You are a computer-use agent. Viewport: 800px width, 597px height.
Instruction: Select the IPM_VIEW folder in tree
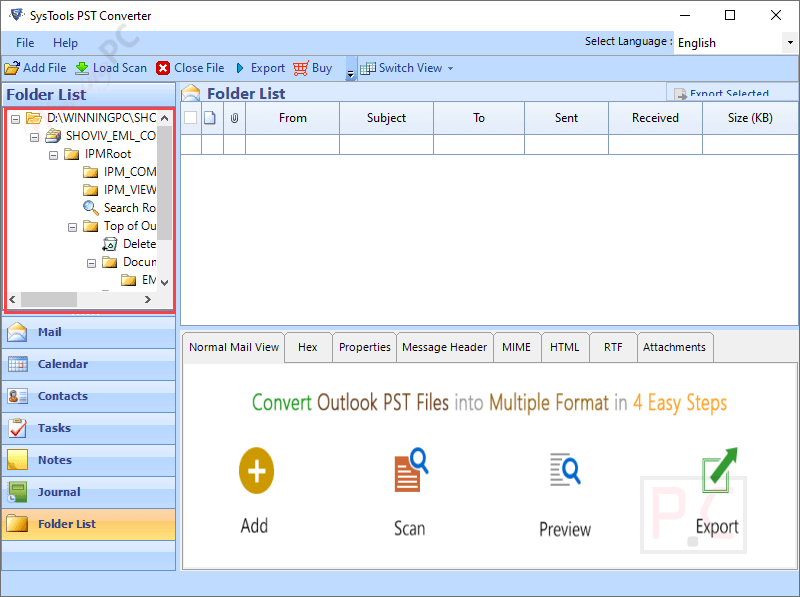[119, 190]
